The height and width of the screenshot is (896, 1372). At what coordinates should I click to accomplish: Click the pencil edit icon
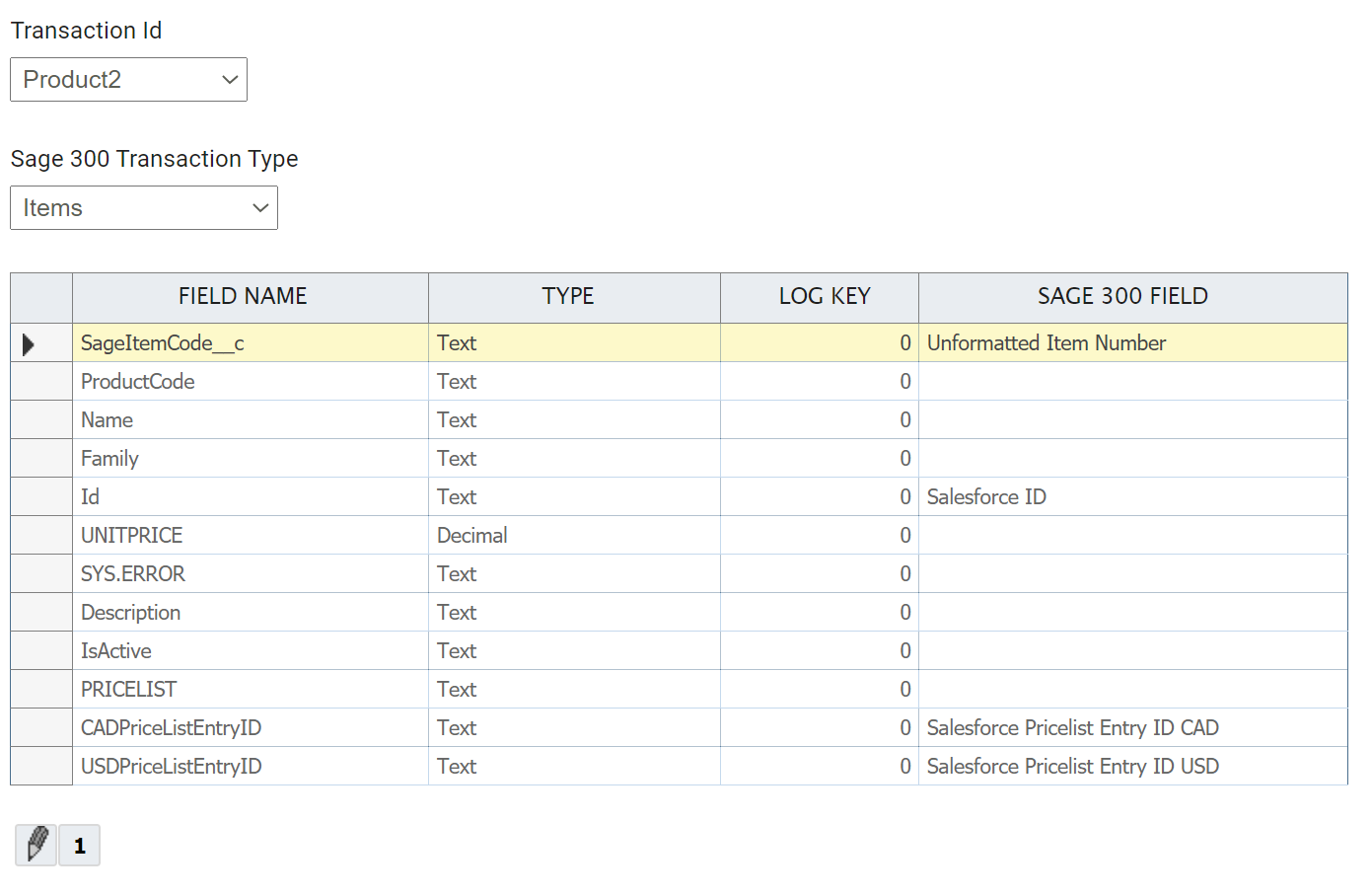point(36,845)
